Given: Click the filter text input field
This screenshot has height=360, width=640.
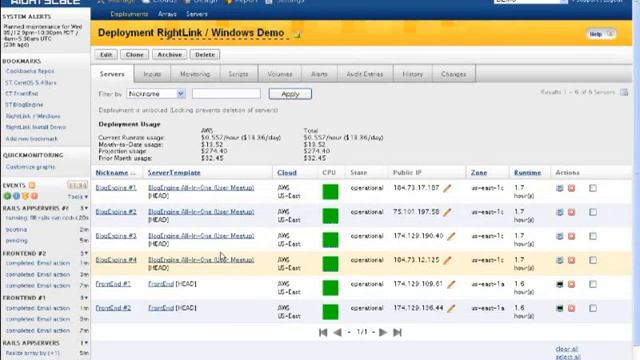Looking at the screenshot, I should point(226,94).
